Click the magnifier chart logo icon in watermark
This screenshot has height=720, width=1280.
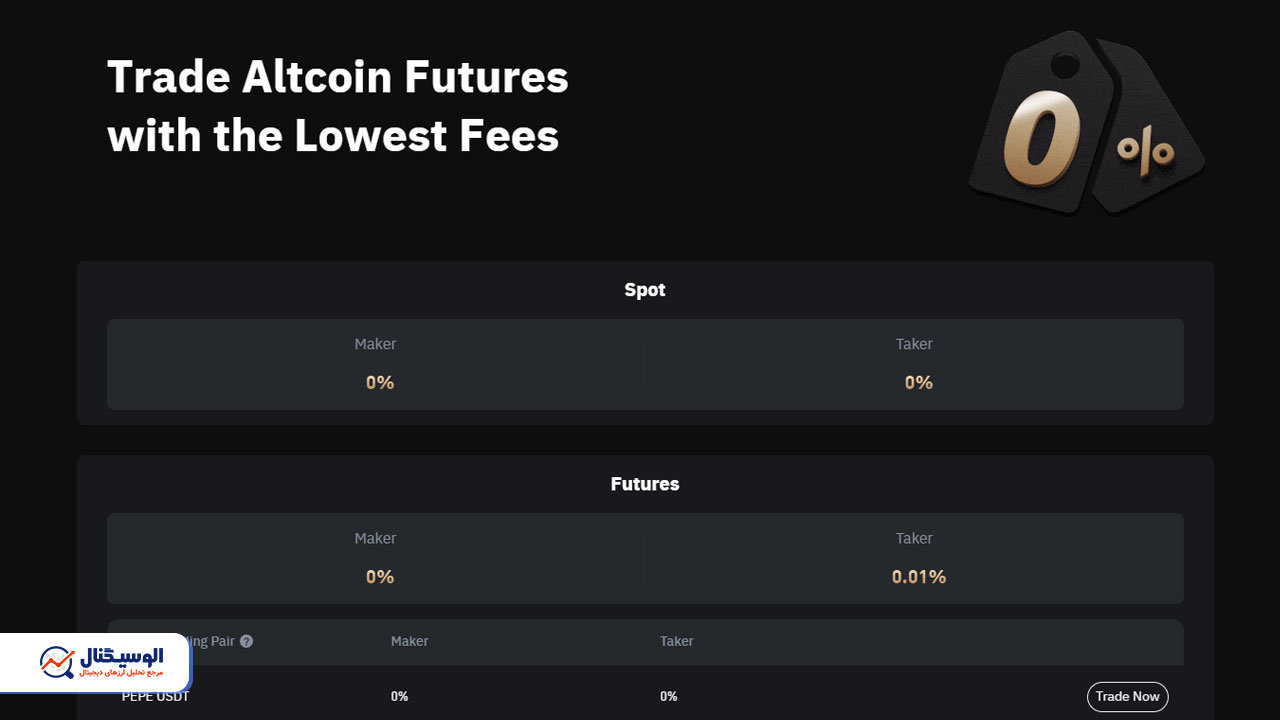point(57,662)
